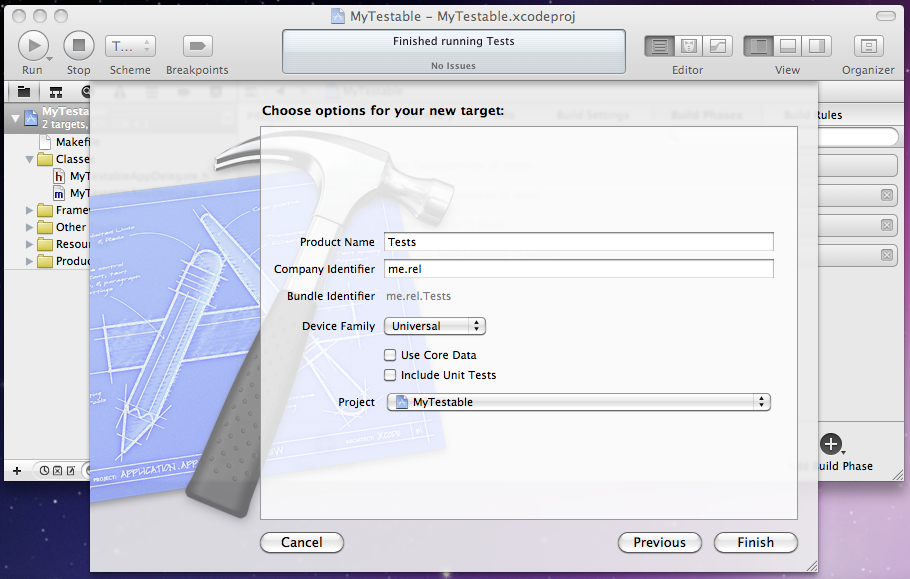Toggle the Navigator pane view button
Image resolution: width=910 pixels, height=579 pixels.
point(759,46)
